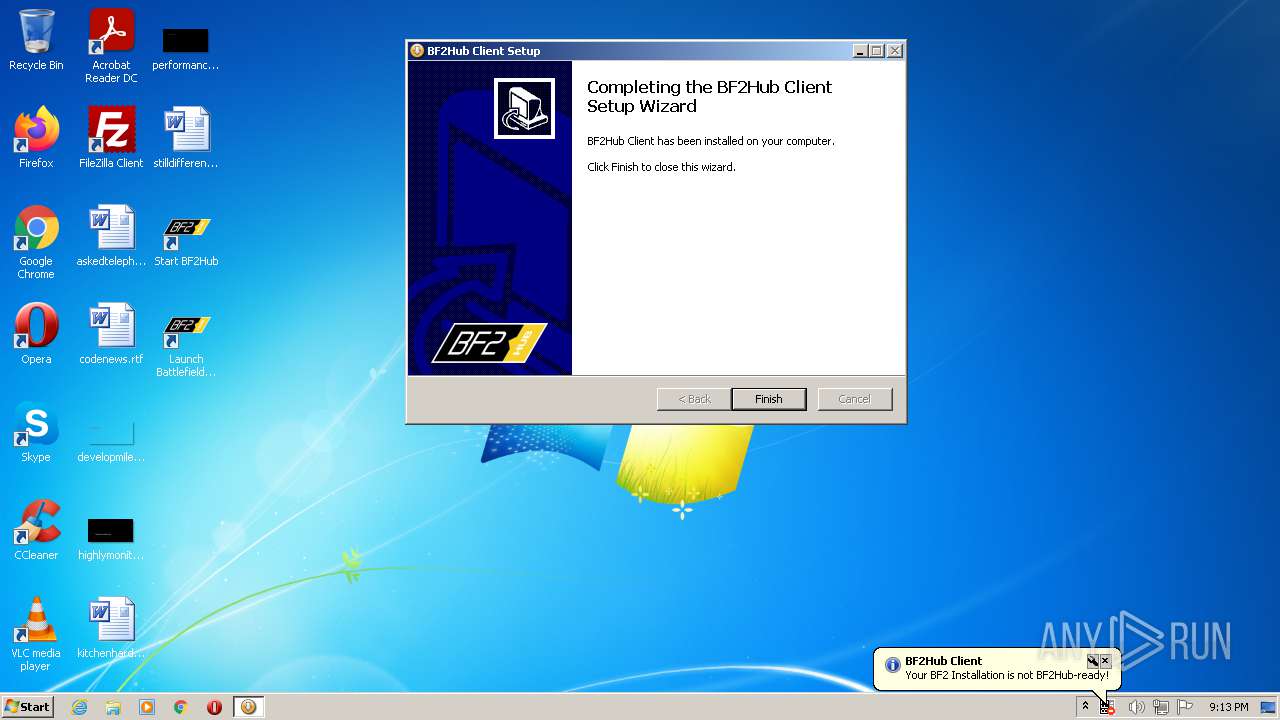1280x720 pixels.
Task: Select the performanc... black file icon
Action: click(186, 50)
